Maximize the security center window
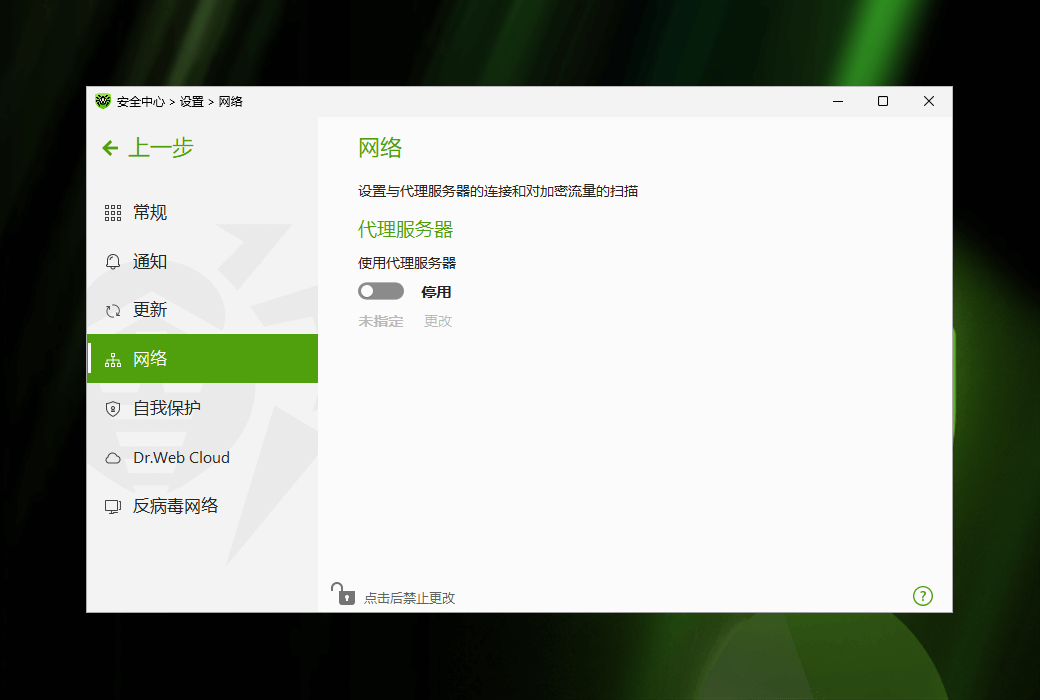This screenshot has height=700, width=1040. 883,101
